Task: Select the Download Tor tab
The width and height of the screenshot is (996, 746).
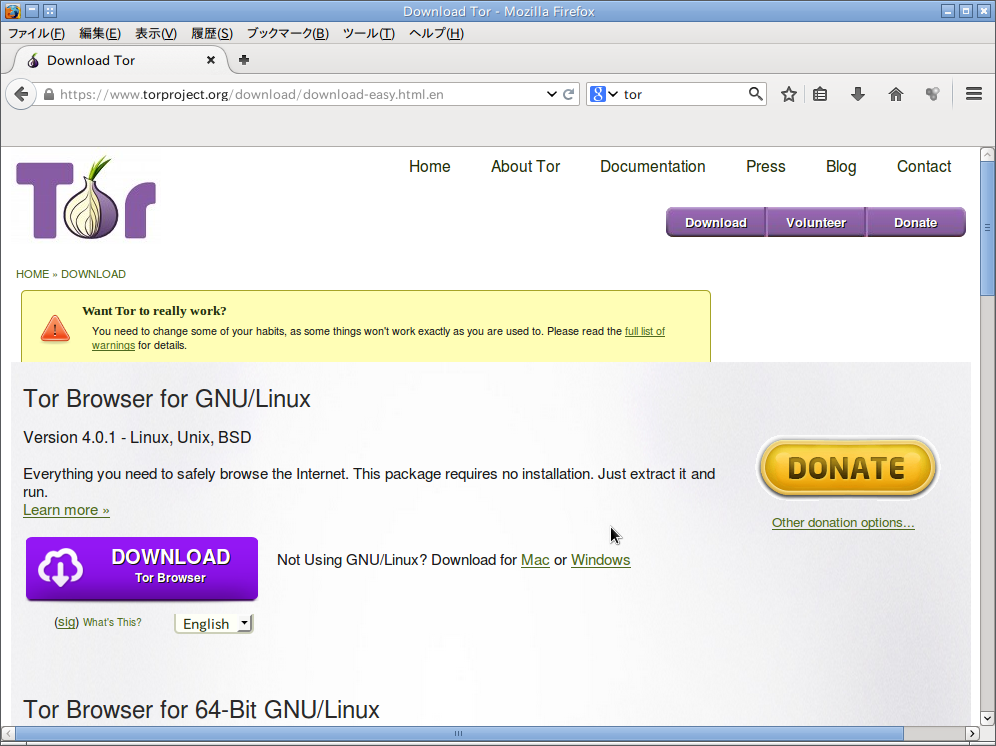Action: pyautogui.click(x=121, y=60)
